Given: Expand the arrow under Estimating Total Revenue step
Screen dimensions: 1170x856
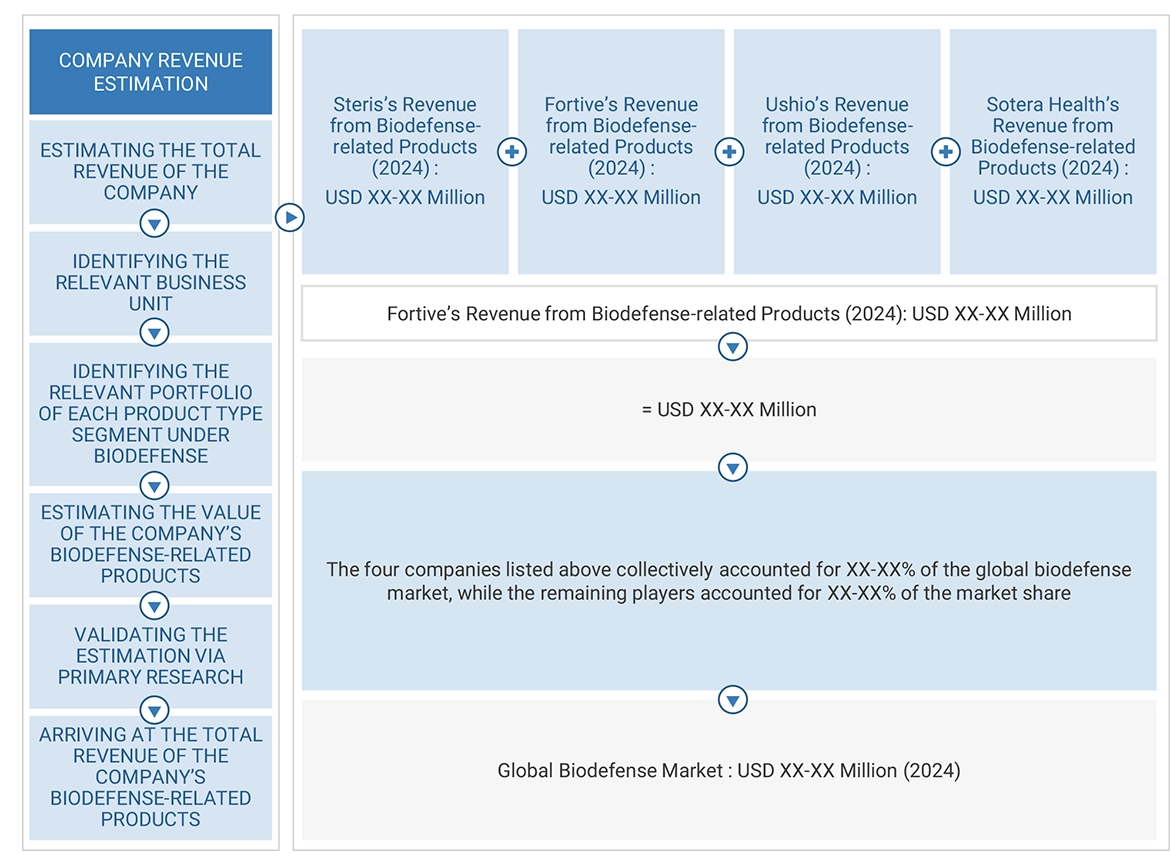Looking at the screenshot, I should [x=154, y=224].
